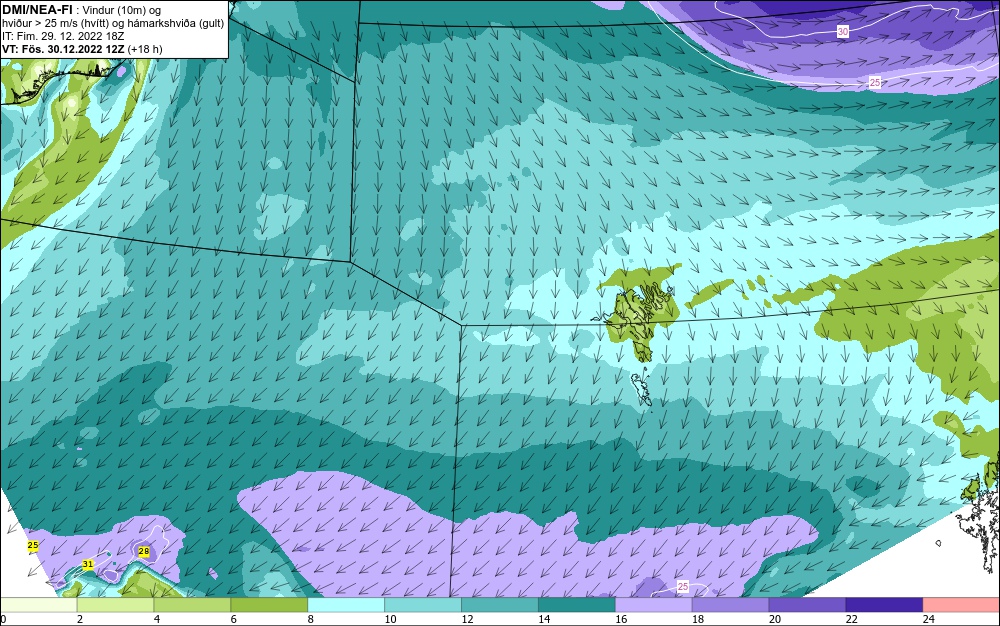Select the dark teal 14–16 m/s legend swatch
The width and height of the screenshot is (1000, 626).
[577, 605]
